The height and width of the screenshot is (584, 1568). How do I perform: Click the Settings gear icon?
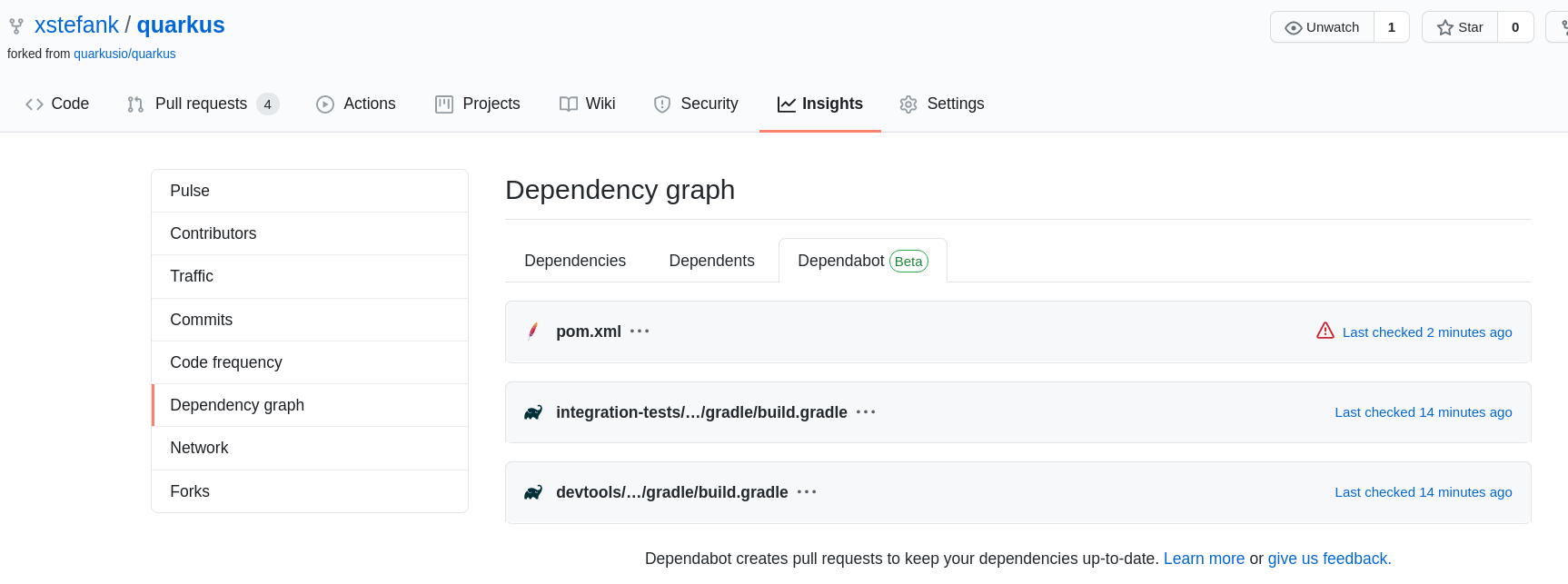click(908, 104)
